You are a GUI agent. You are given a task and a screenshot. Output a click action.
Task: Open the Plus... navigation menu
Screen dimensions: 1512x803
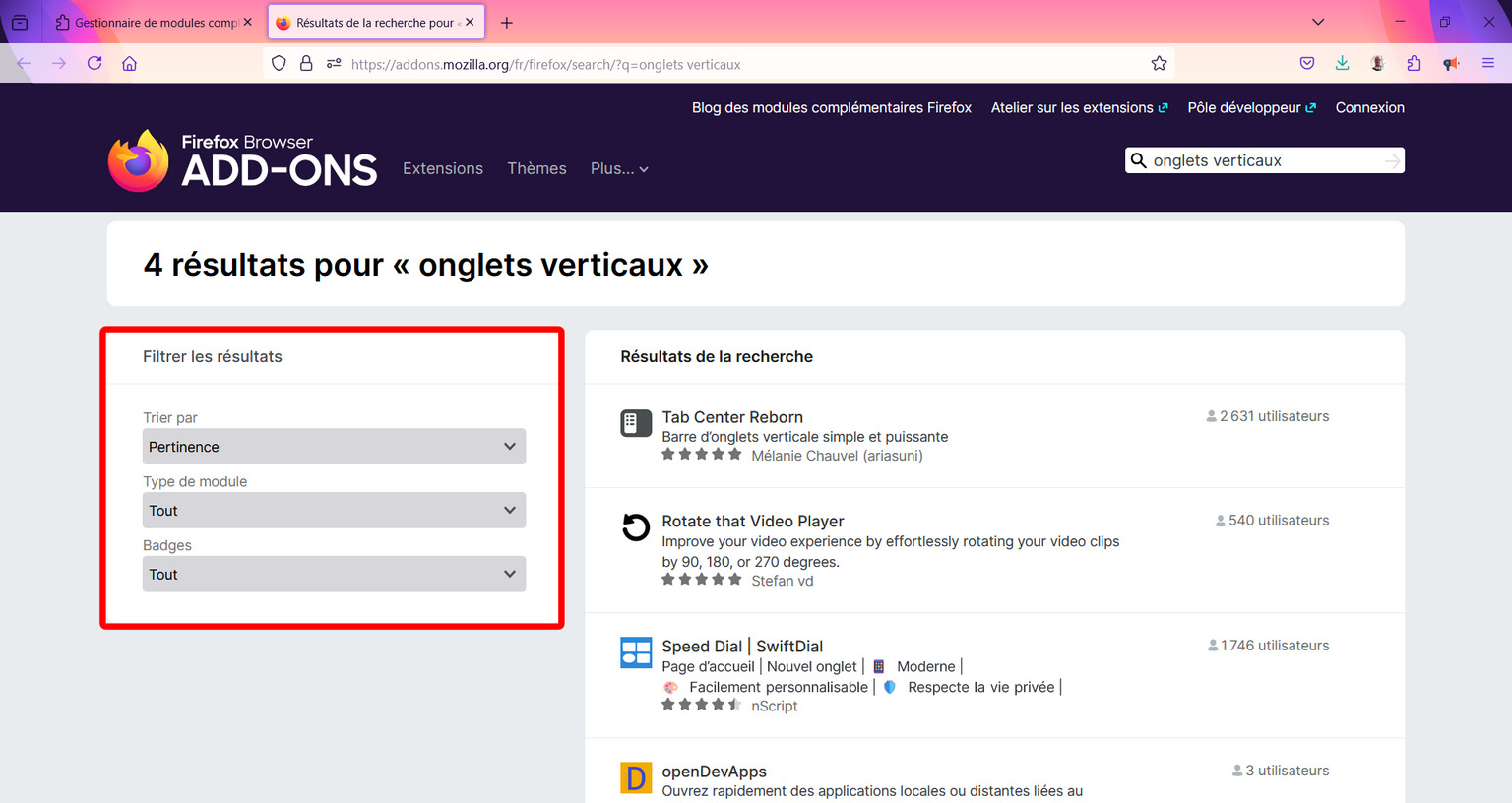[x=619, y=168]
